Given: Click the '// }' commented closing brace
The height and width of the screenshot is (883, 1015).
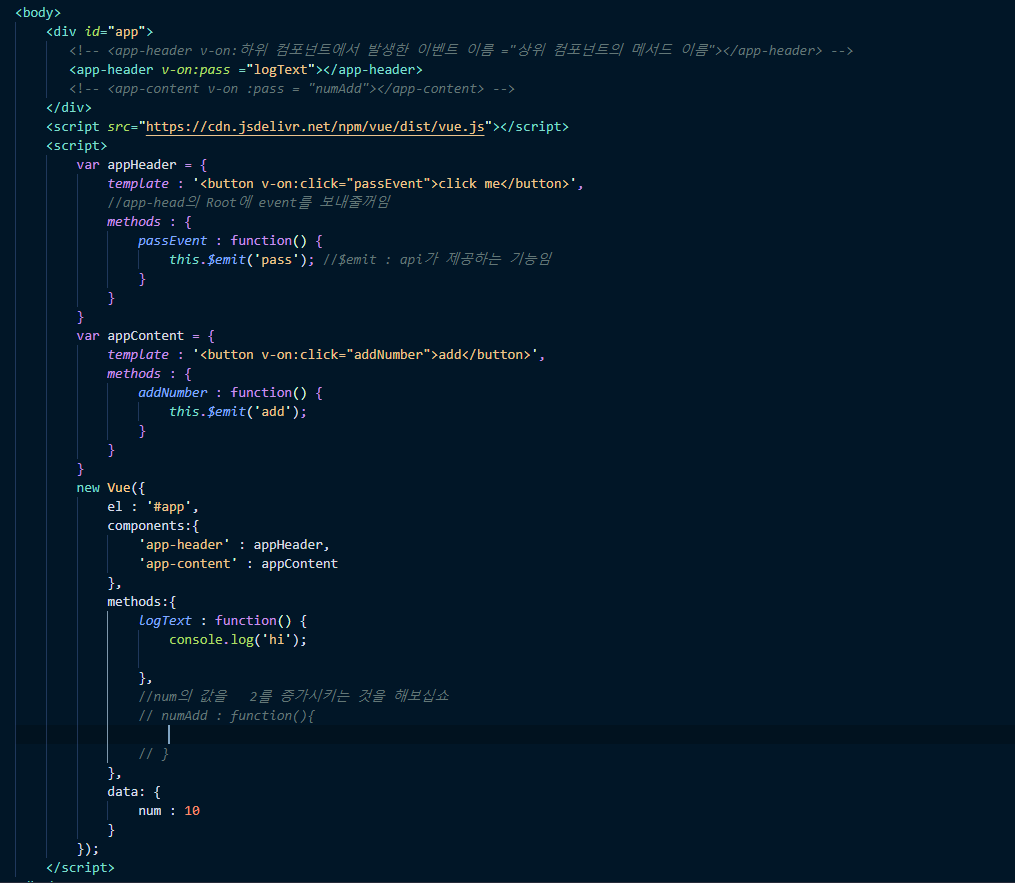Looking at the screenshot, I should coord(153,754).
